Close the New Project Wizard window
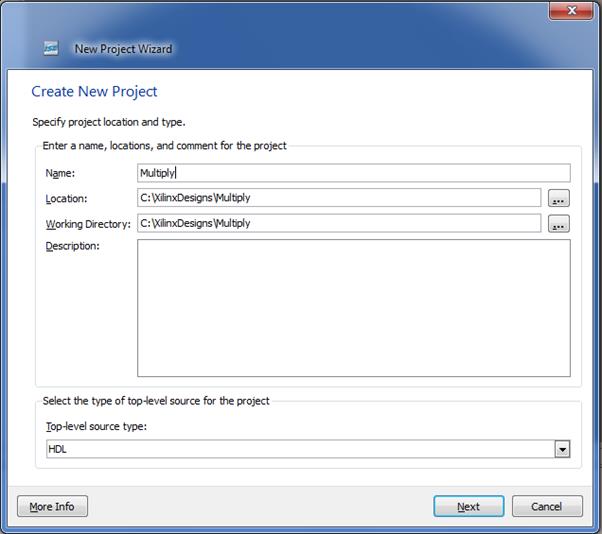This screenshot has height=534, width=602. tap(571, 10)
